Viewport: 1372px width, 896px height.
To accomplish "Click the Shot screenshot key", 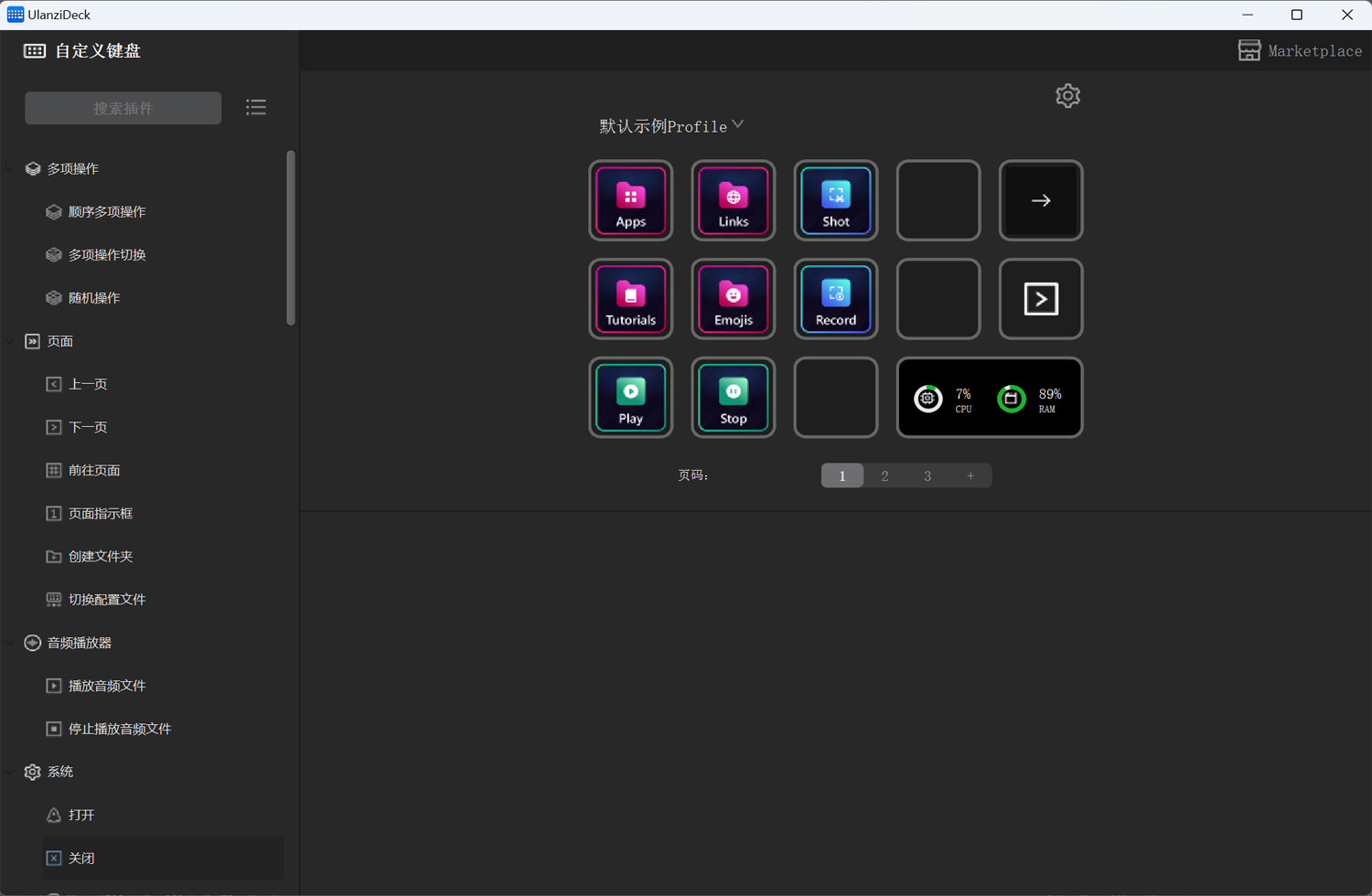I will coord(835,201).
